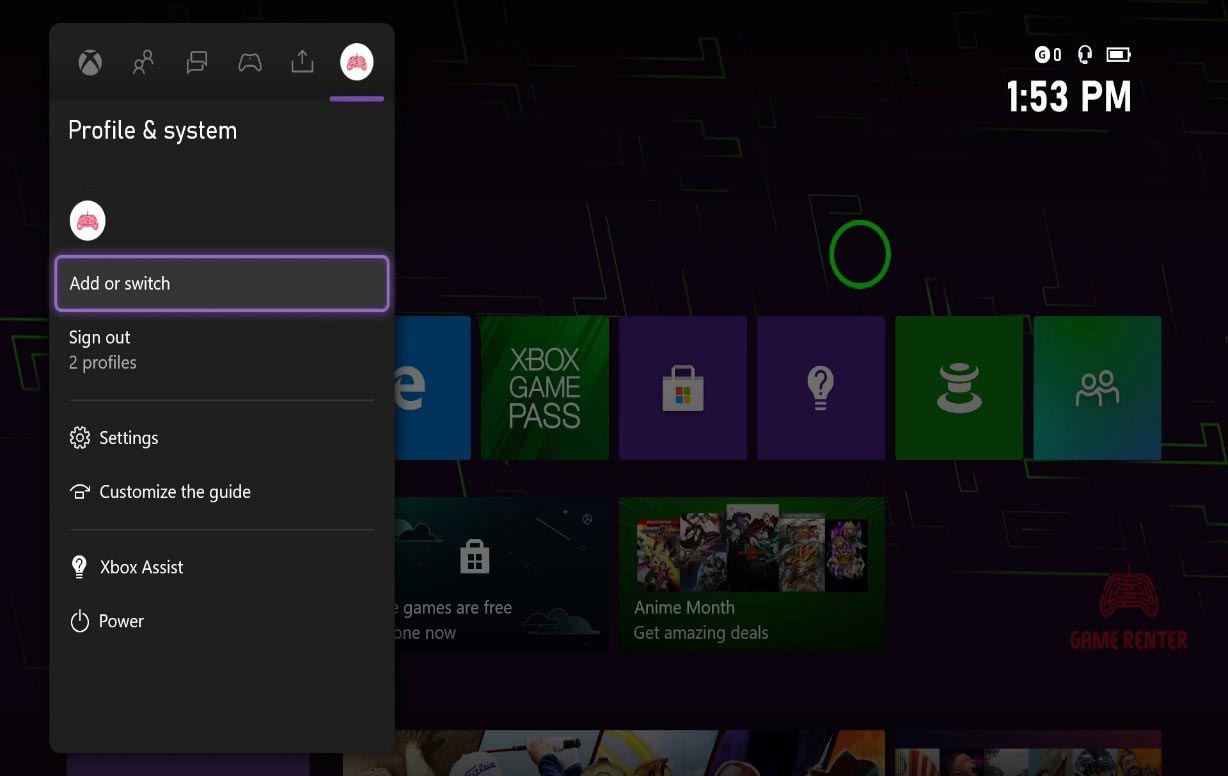
Task: Launch the Microsoft Store tile
Action: point(683,388)
